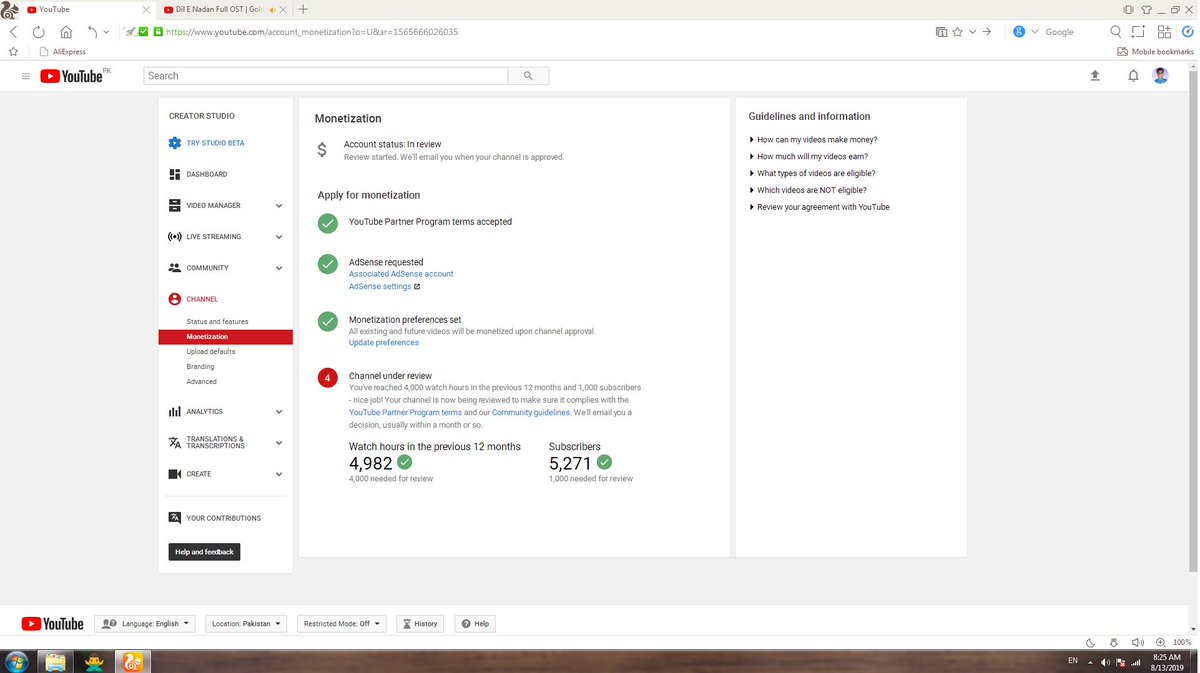
Task: Click the YouTube logo in the header
Action: click(x=71, y=76)
